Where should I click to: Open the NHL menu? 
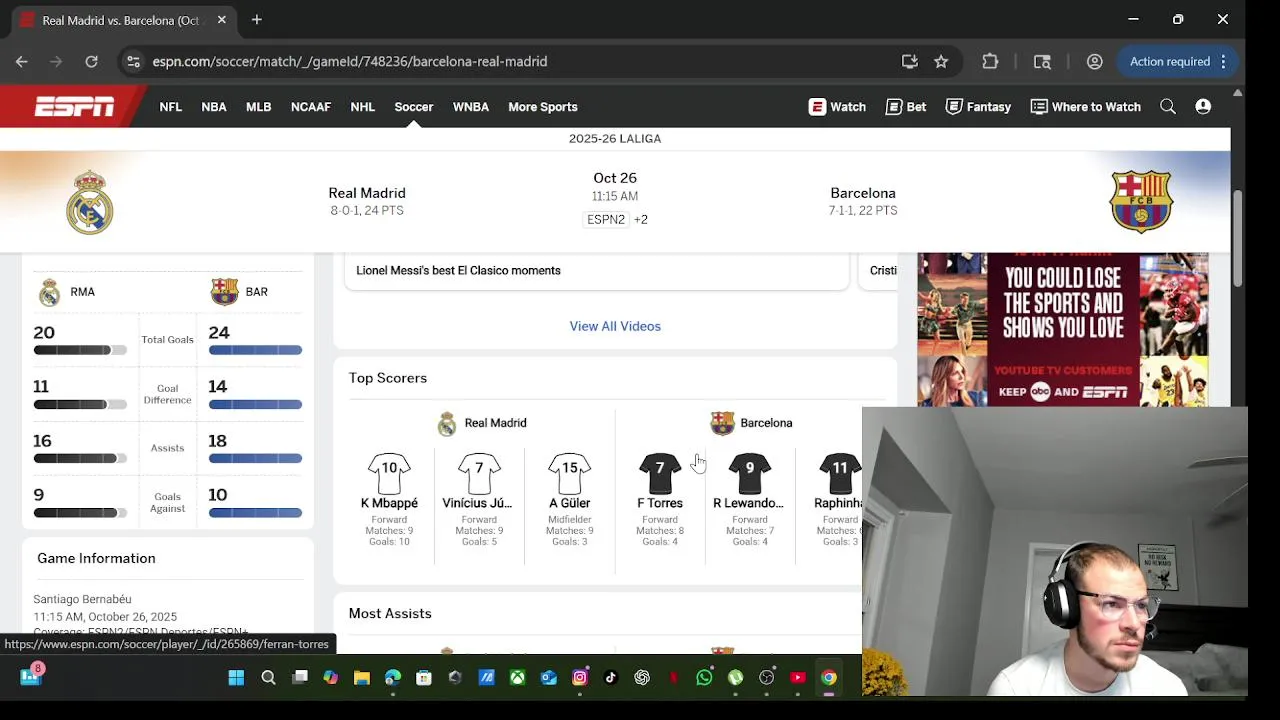[363, 107]
